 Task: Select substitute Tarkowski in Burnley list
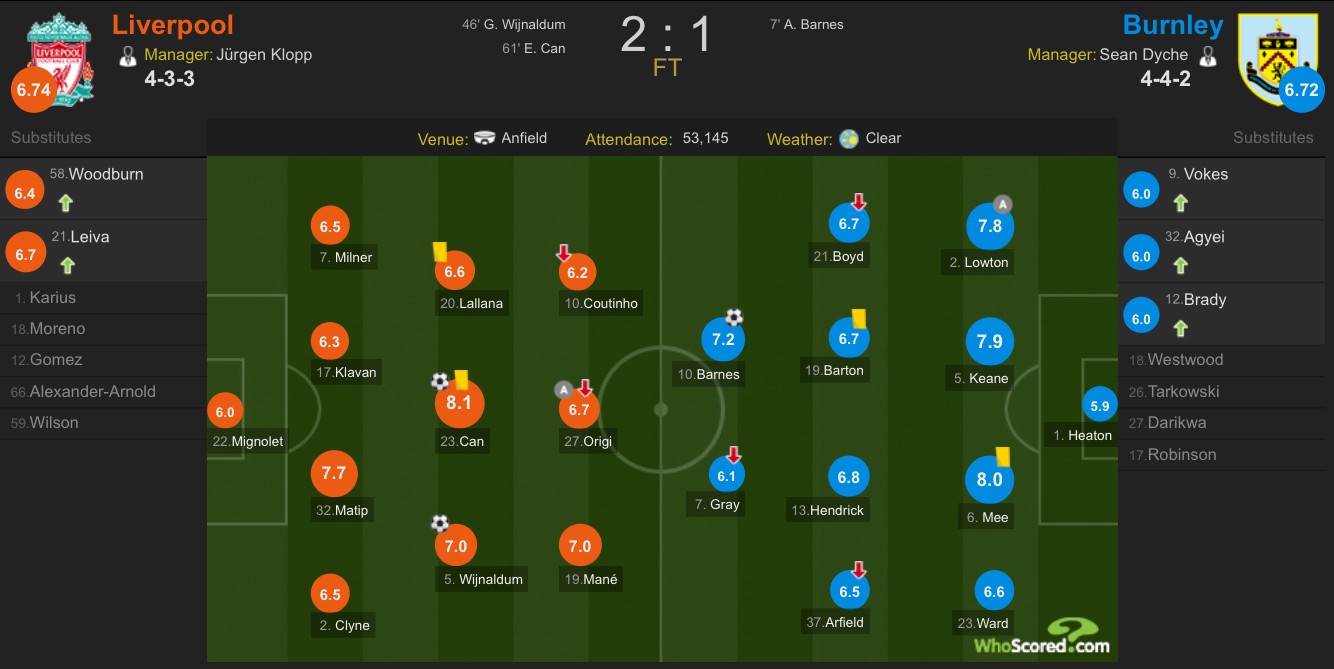click(x=1225, y=391)
